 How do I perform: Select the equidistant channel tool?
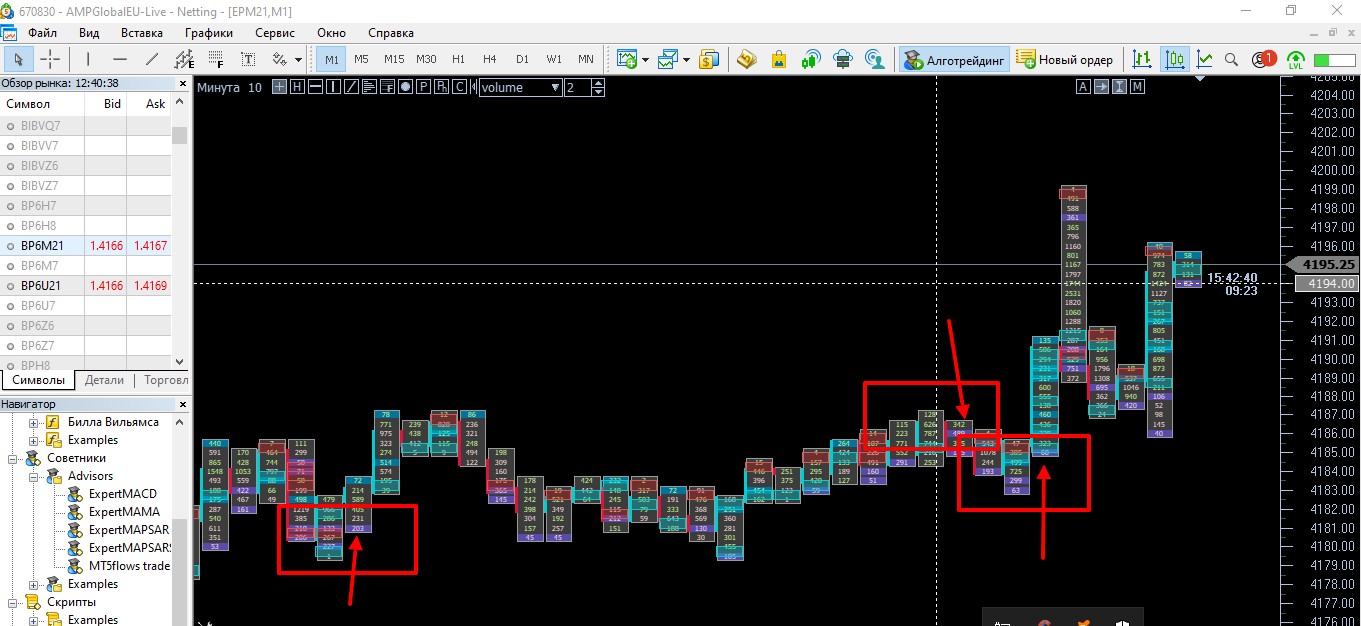[x=184, y=59]
